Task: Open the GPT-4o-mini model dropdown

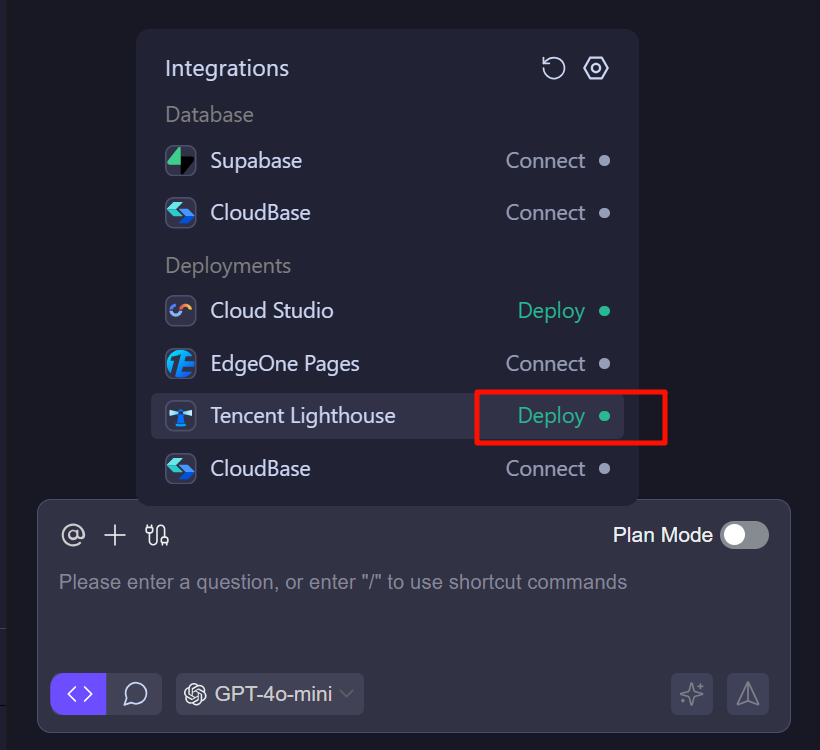Action: tap(270, 694)
